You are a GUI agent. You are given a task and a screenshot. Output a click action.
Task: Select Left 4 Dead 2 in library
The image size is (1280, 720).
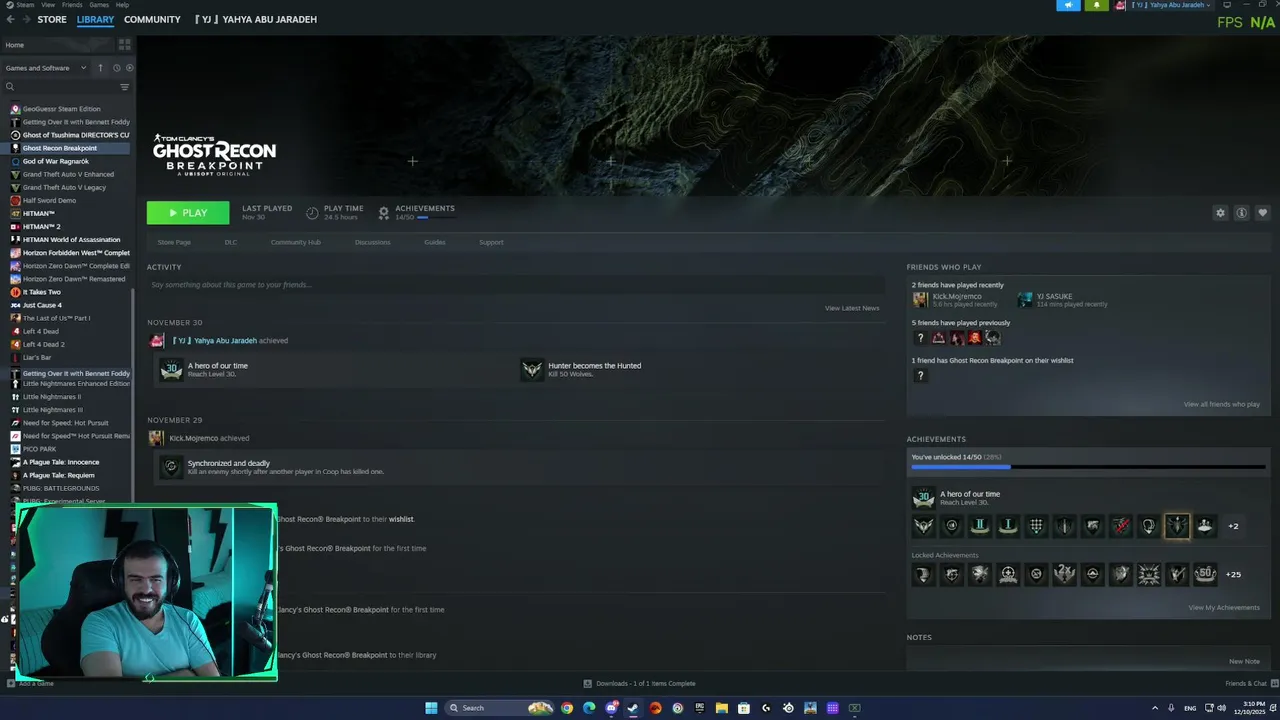(x=43, y=344)
